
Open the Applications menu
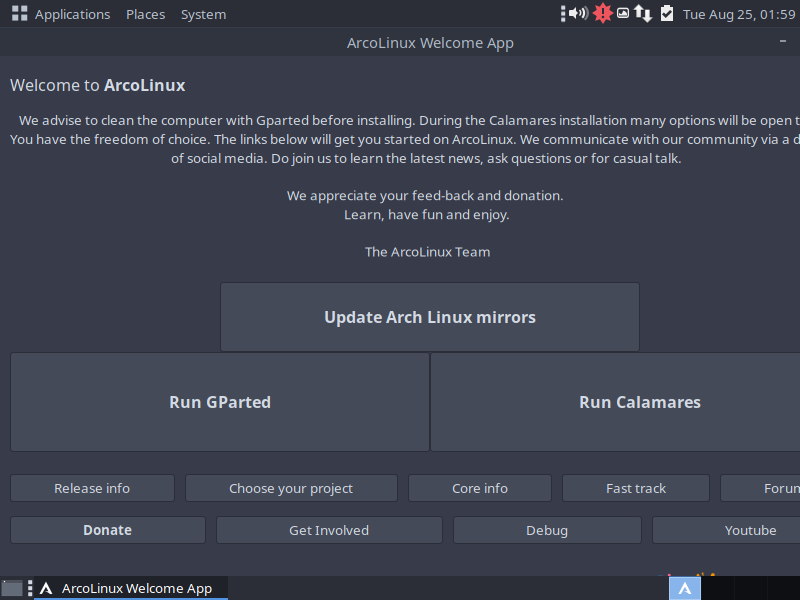[x=72, y=14]
